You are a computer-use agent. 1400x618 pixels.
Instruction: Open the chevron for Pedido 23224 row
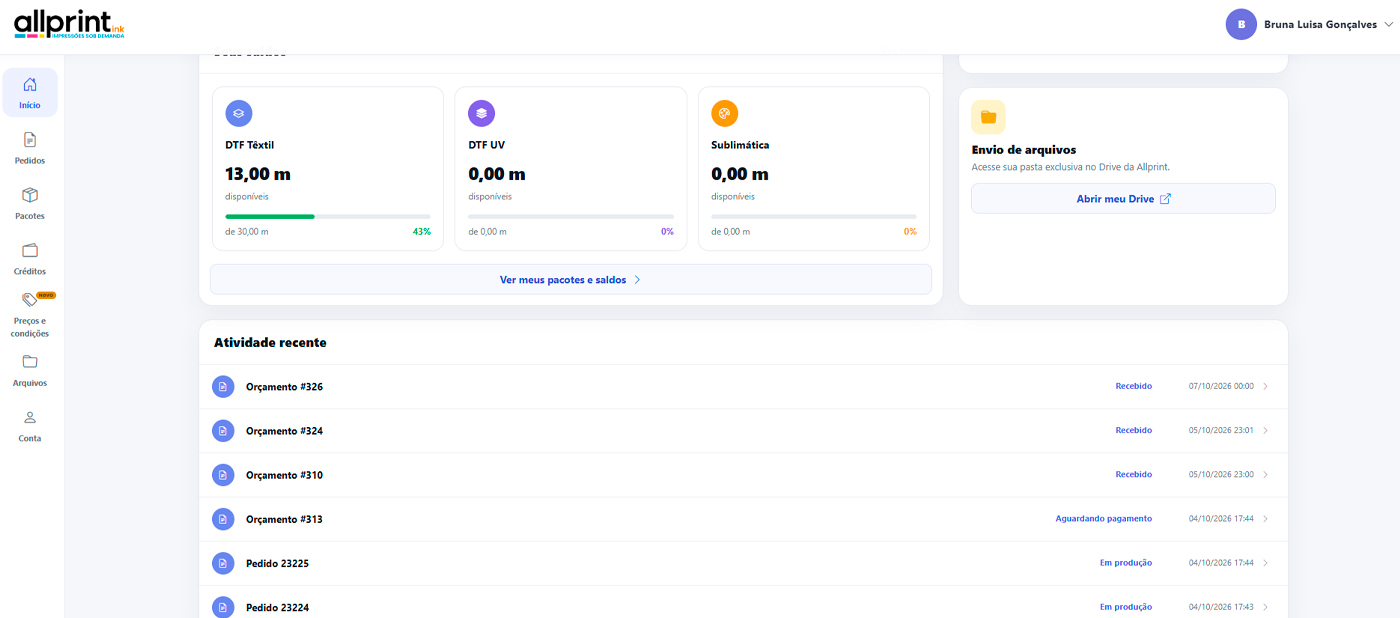click(x=1266, y=607)
